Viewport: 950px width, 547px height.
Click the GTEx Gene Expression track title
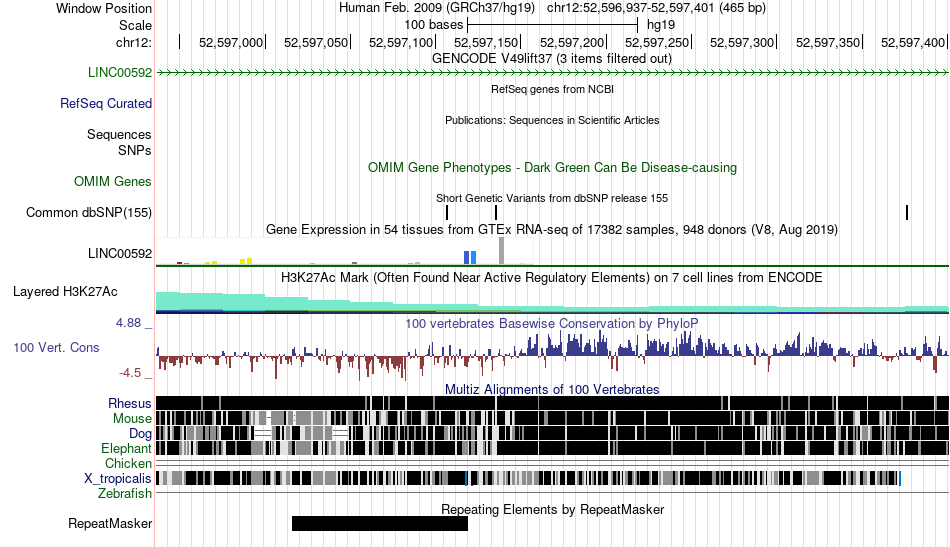552,230
